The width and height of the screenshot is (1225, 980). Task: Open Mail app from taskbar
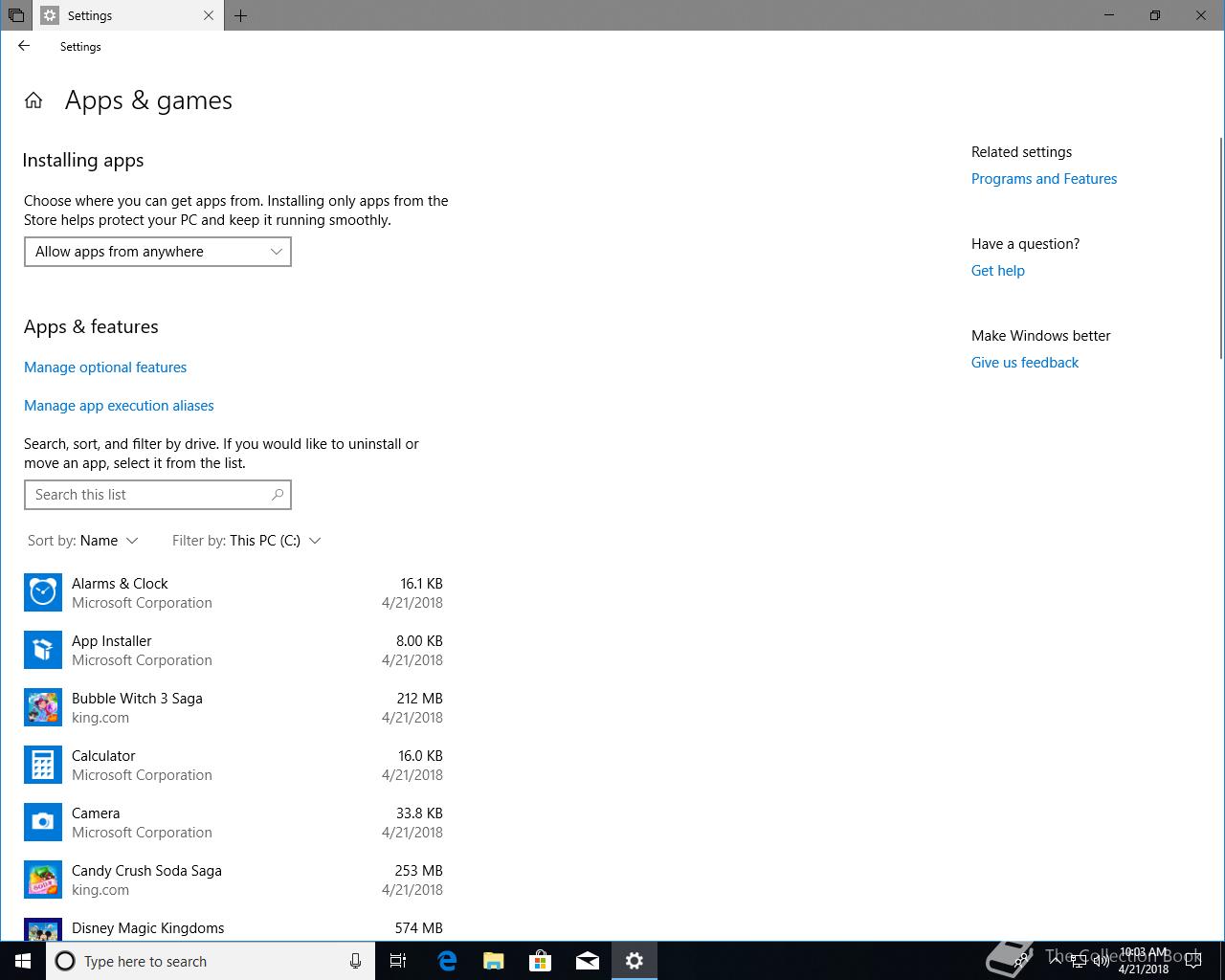pyautogui.click(x=588, y=961)
